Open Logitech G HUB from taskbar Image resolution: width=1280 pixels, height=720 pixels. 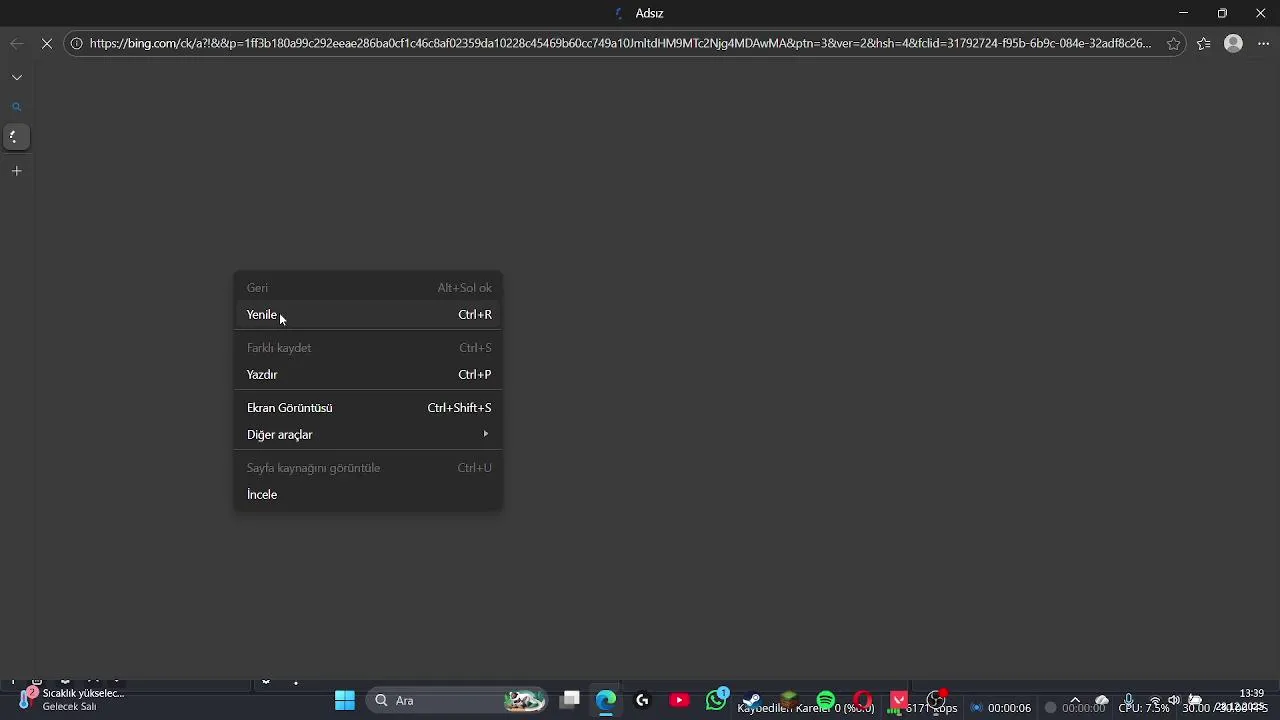pyautogui.click(x=642, y=700)
